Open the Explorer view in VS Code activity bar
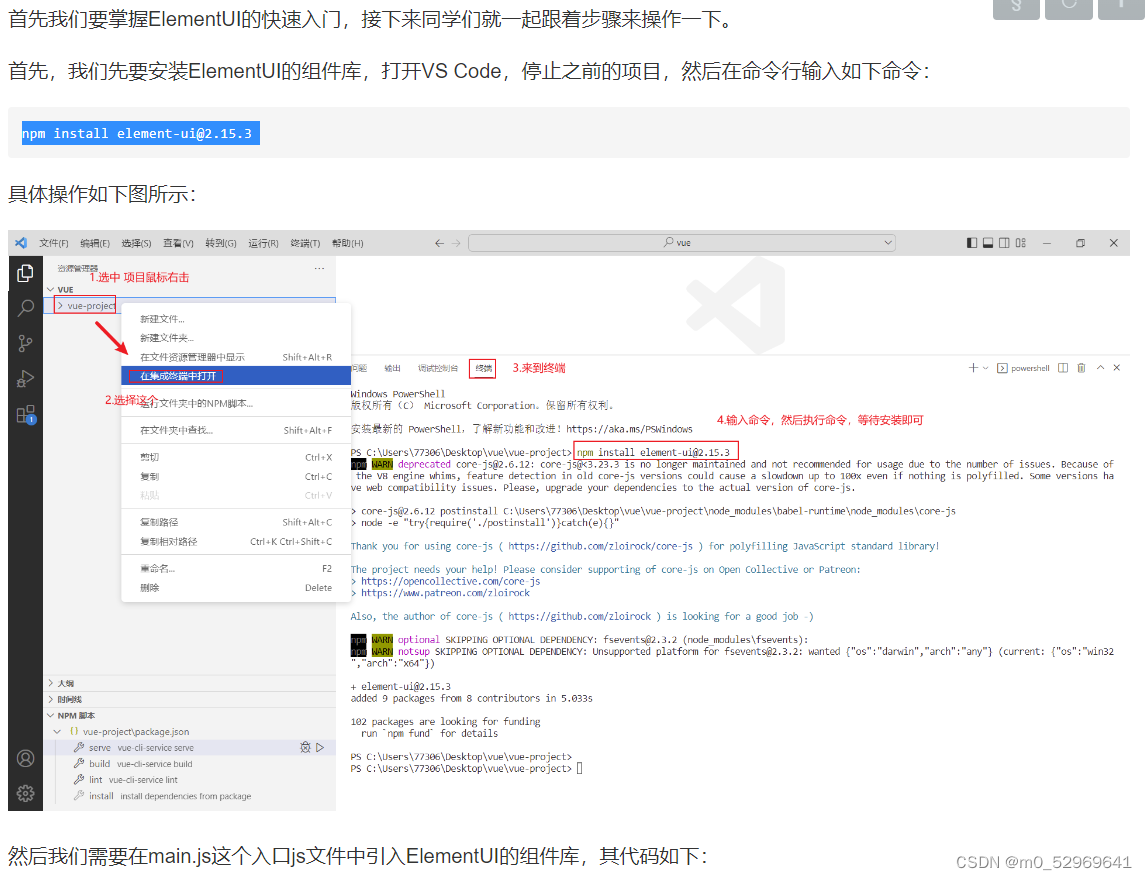The height and width of the screenshot is (880, 1147). (x=26, y=273)
